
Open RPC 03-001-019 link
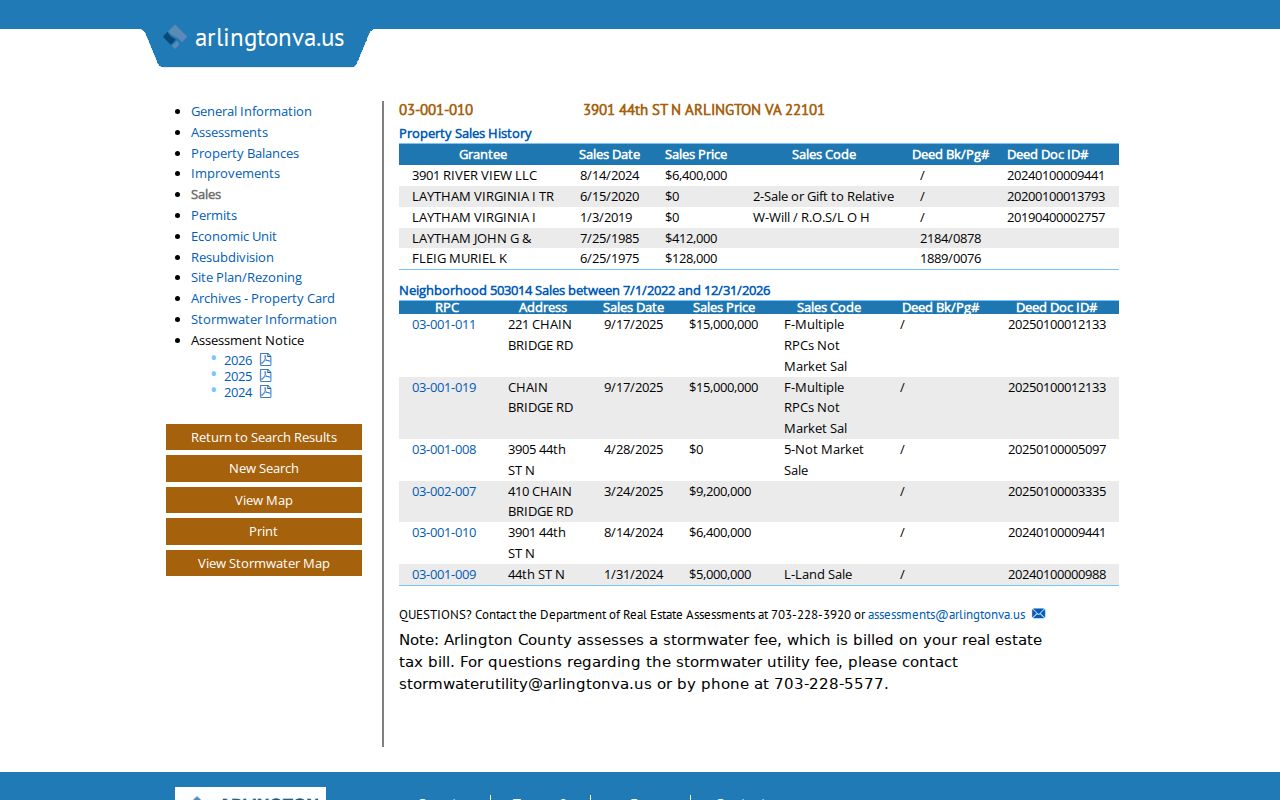(x=444, y=387)
